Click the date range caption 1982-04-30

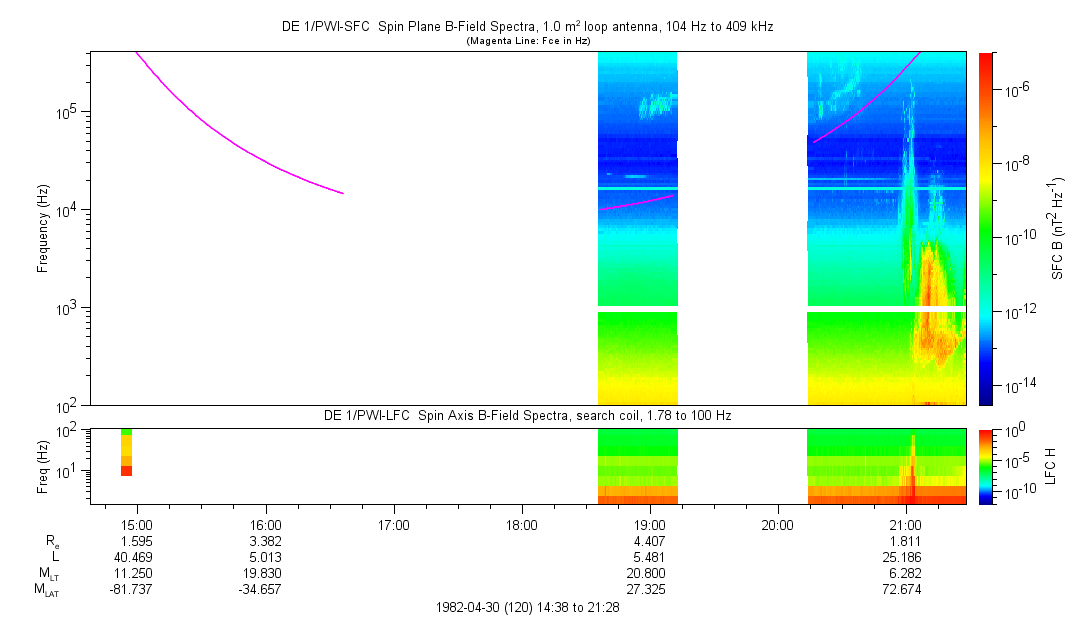pyautogui.click(x=527, y=607)
